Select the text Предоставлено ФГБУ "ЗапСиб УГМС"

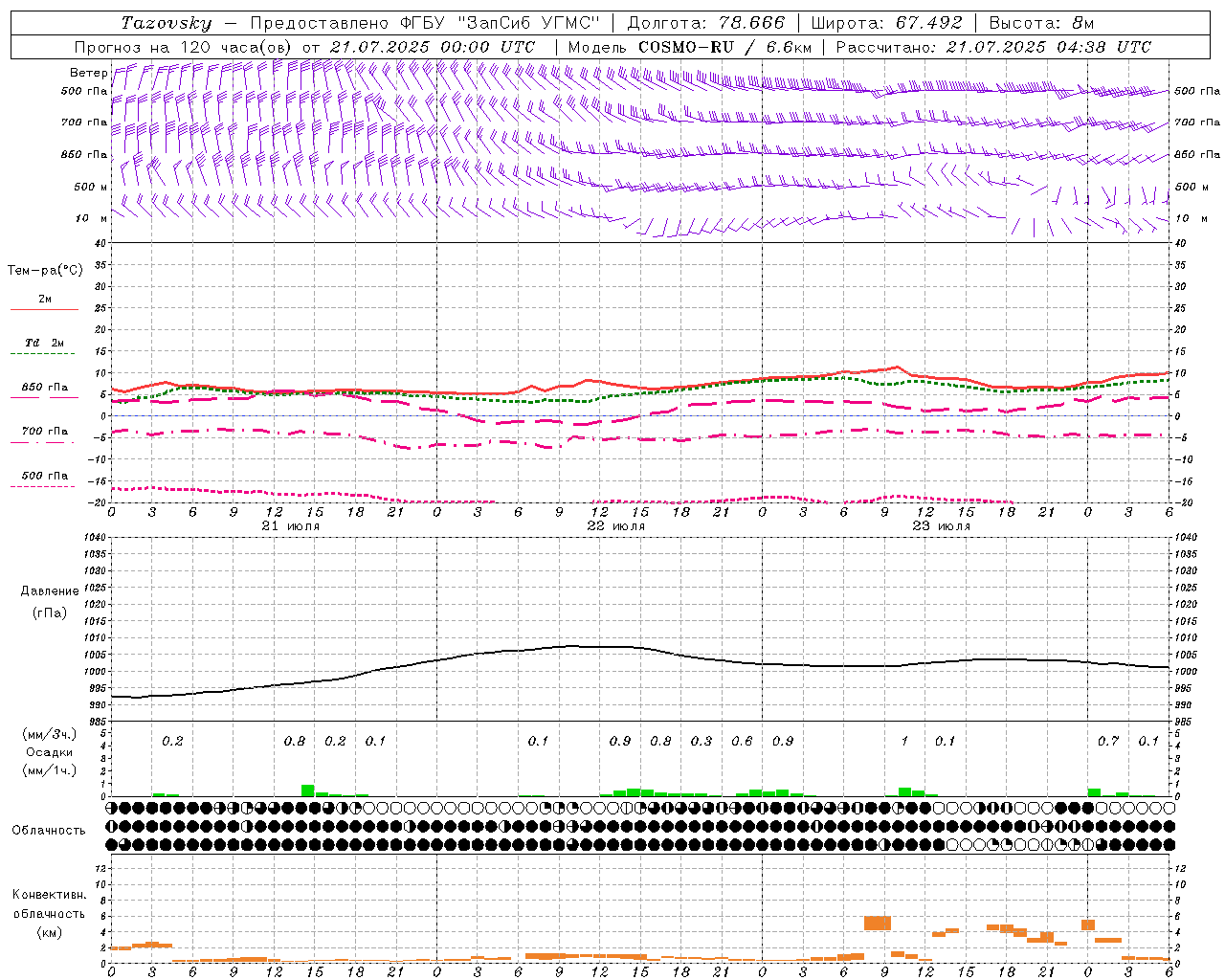(425, 23)
